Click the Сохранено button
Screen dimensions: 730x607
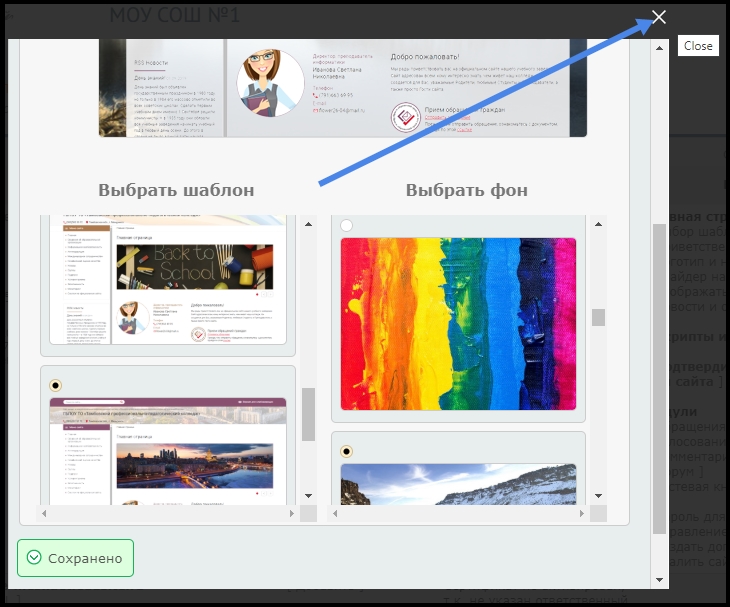(x=75, y=557)
